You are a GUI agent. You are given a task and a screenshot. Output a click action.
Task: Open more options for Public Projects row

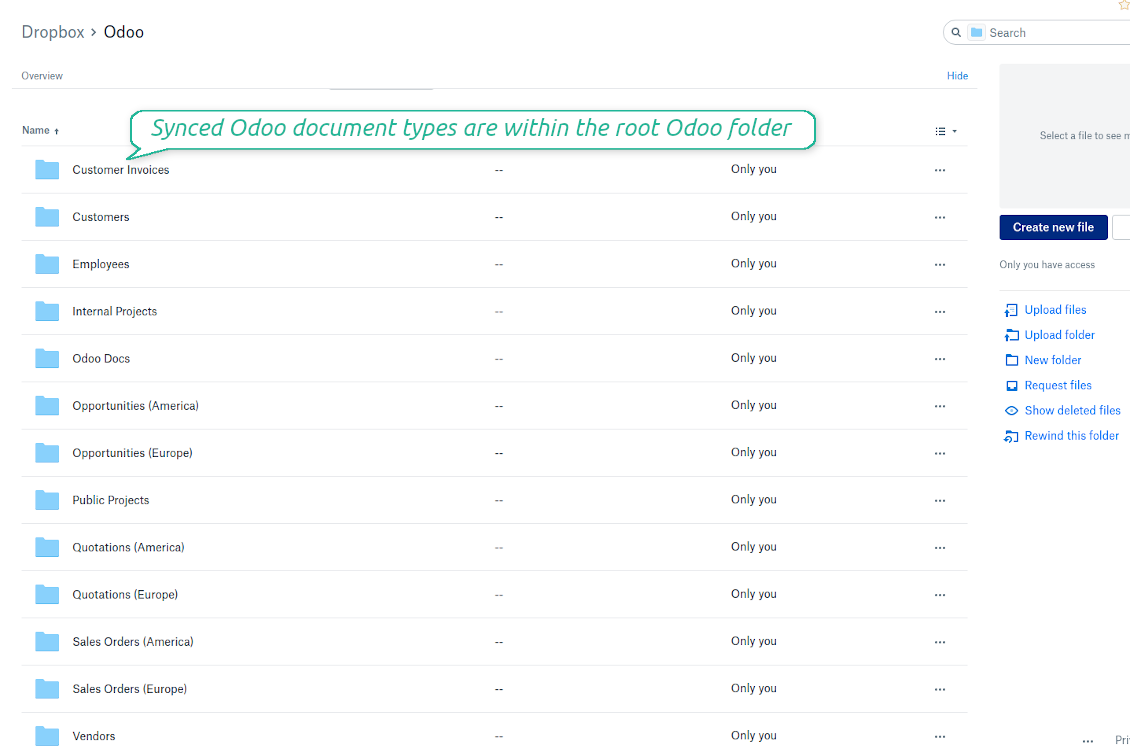(x=940, y=500)
